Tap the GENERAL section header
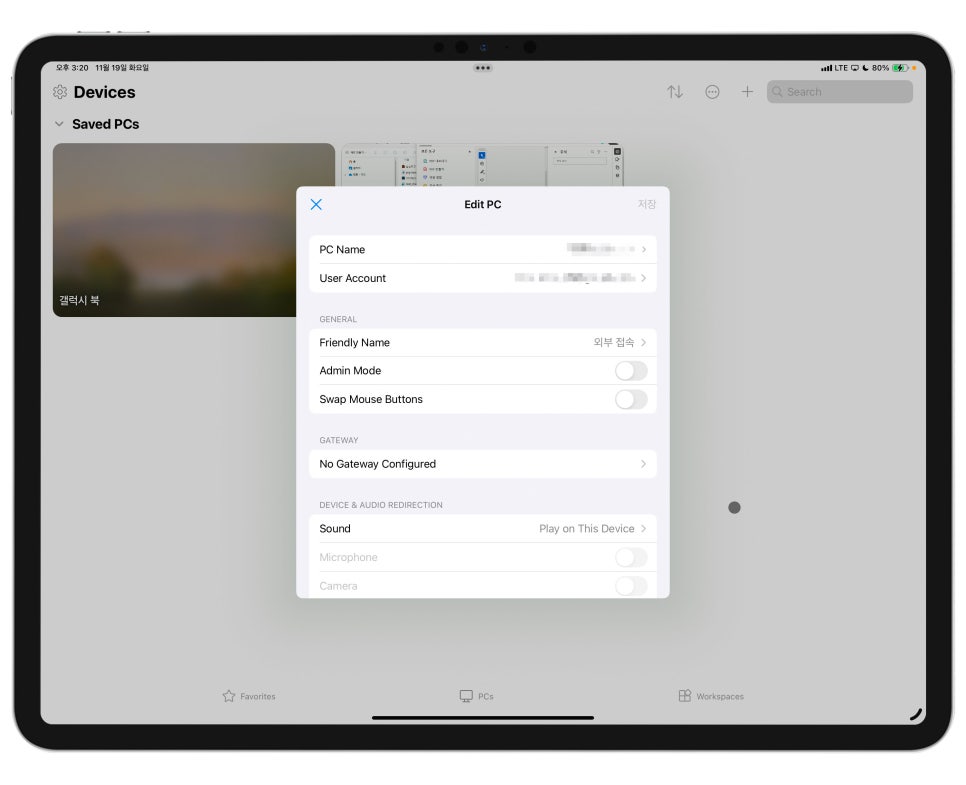Screen dimensions: 966x785 point(338,319)
